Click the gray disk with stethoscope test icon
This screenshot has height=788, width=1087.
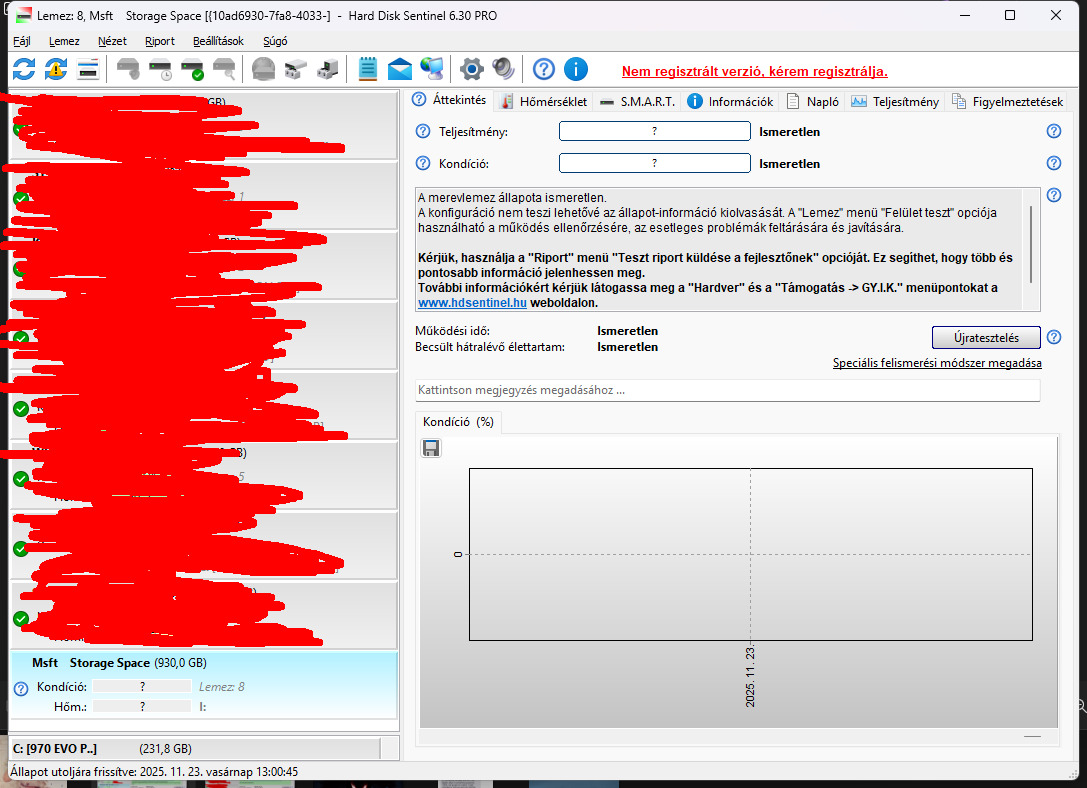[x=128, y=69]
